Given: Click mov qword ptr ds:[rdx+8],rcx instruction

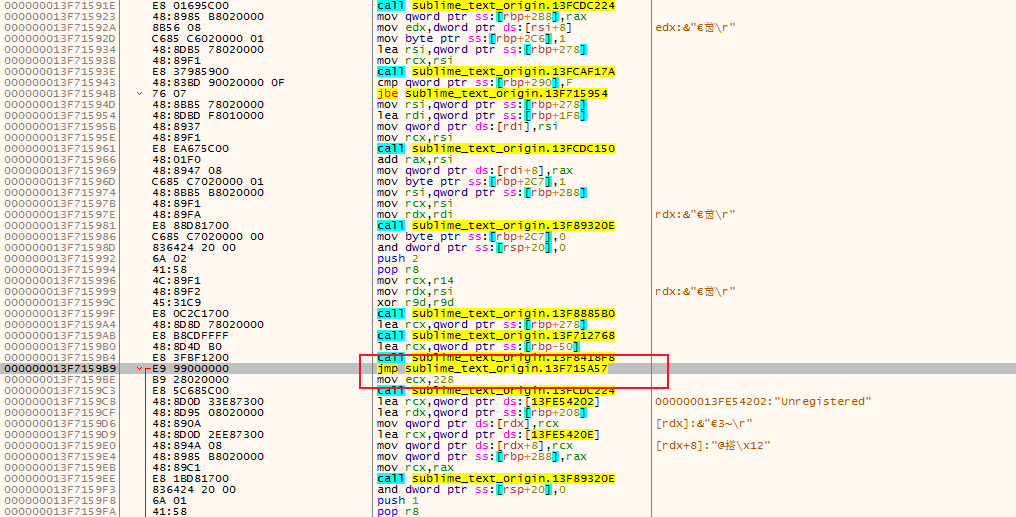Looking at the screenshot, I should pyautogui.click(x=475, y=446).
